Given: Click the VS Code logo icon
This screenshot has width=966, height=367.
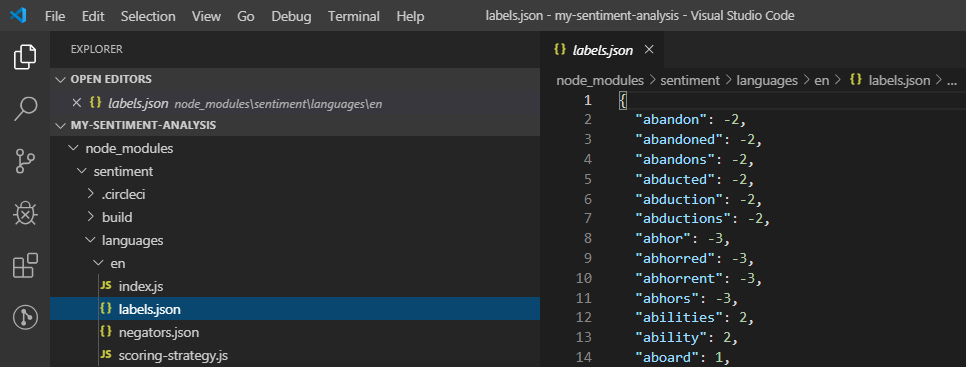Looking at the screenshot, I should (17, 16).
